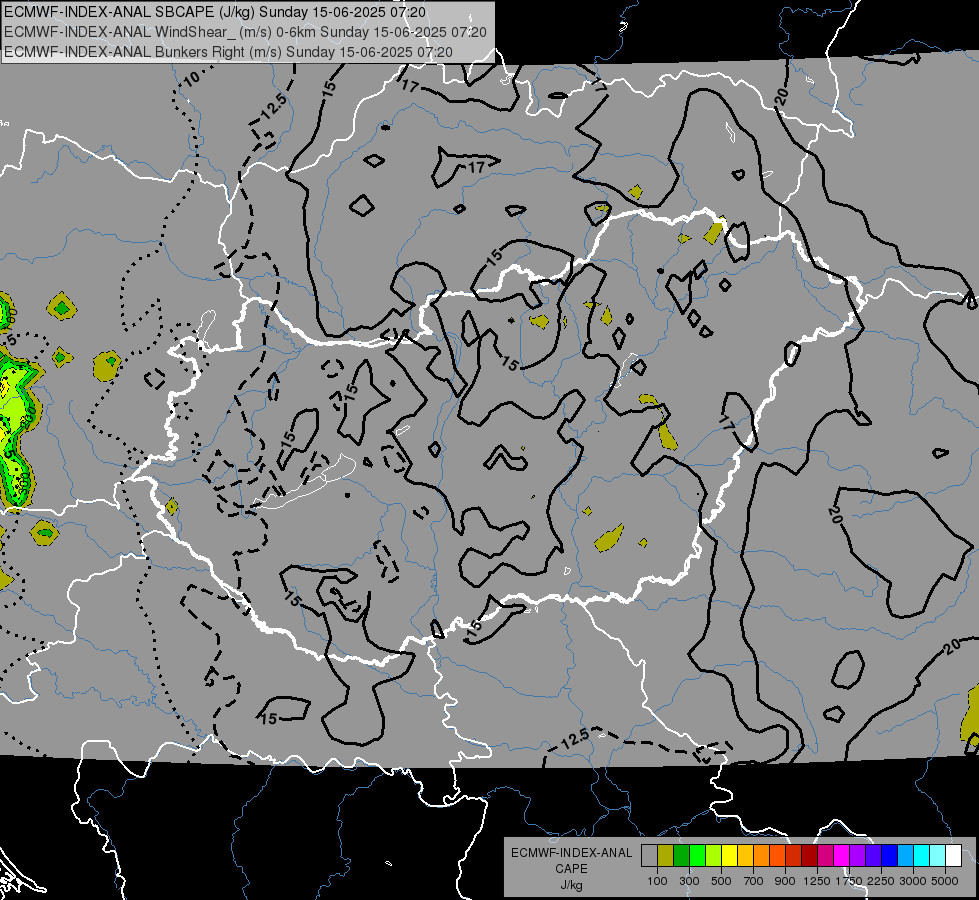
Task: Select the bright green legend swatch
Action: point(697,855)
